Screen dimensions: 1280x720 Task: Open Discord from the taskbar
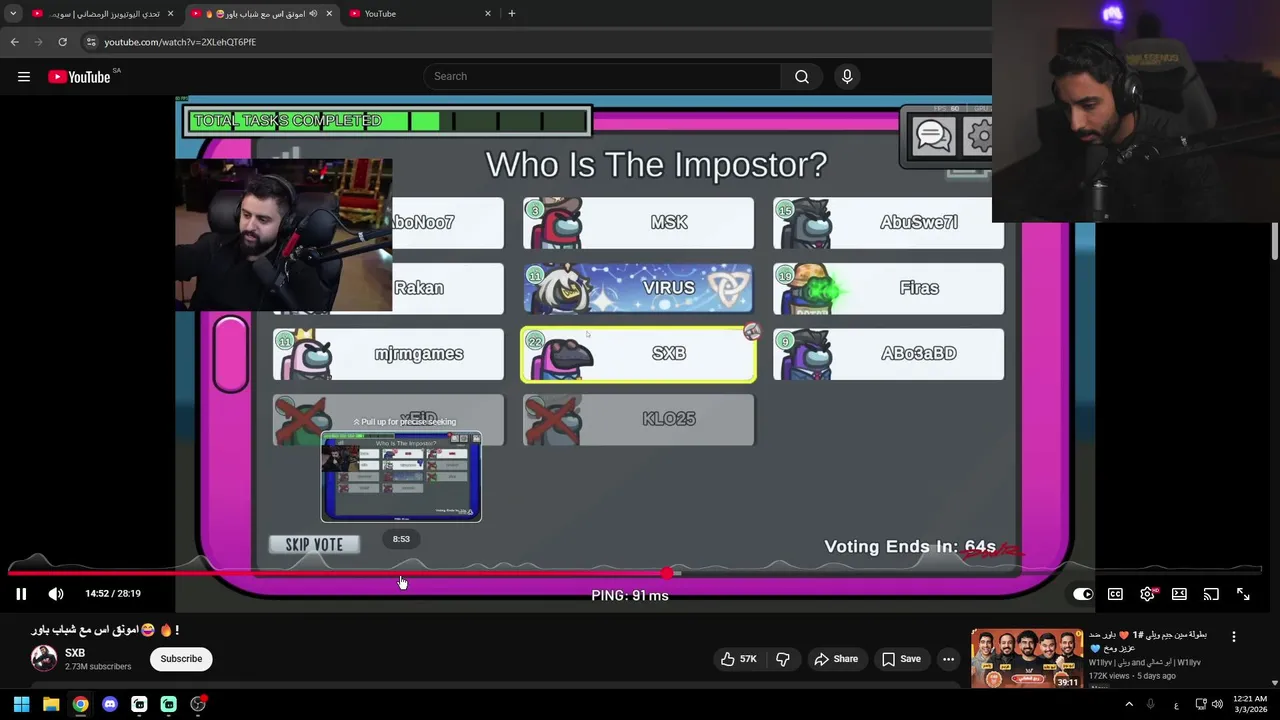(110, 704)
